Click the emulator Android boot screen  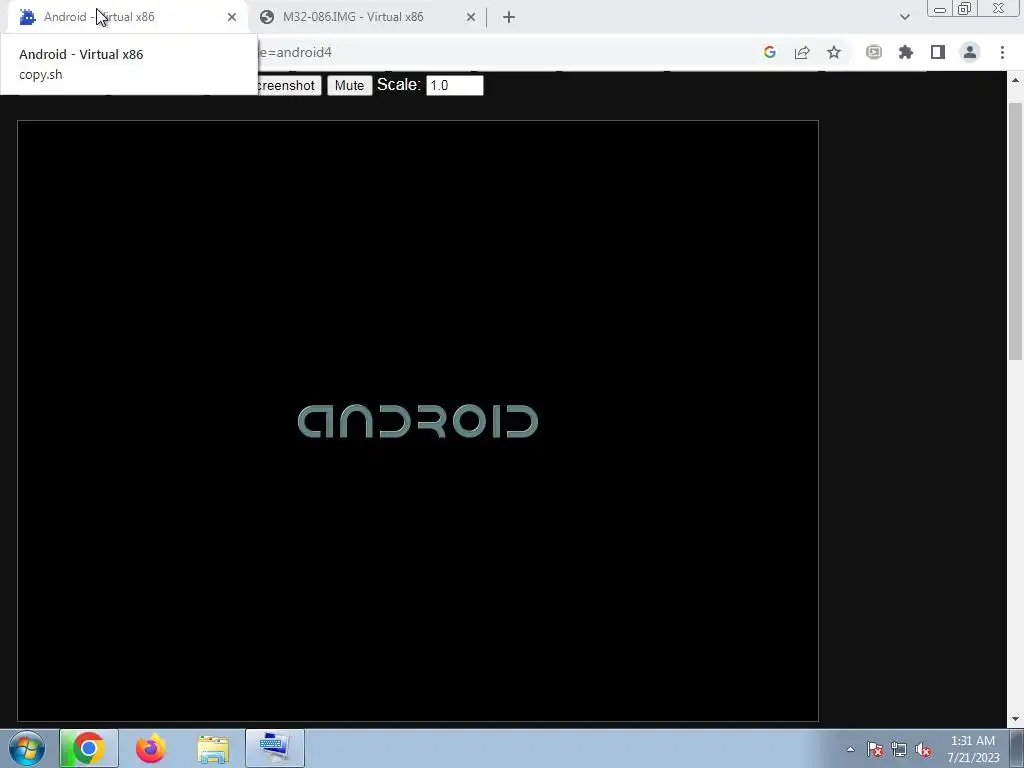click(418, 421)
